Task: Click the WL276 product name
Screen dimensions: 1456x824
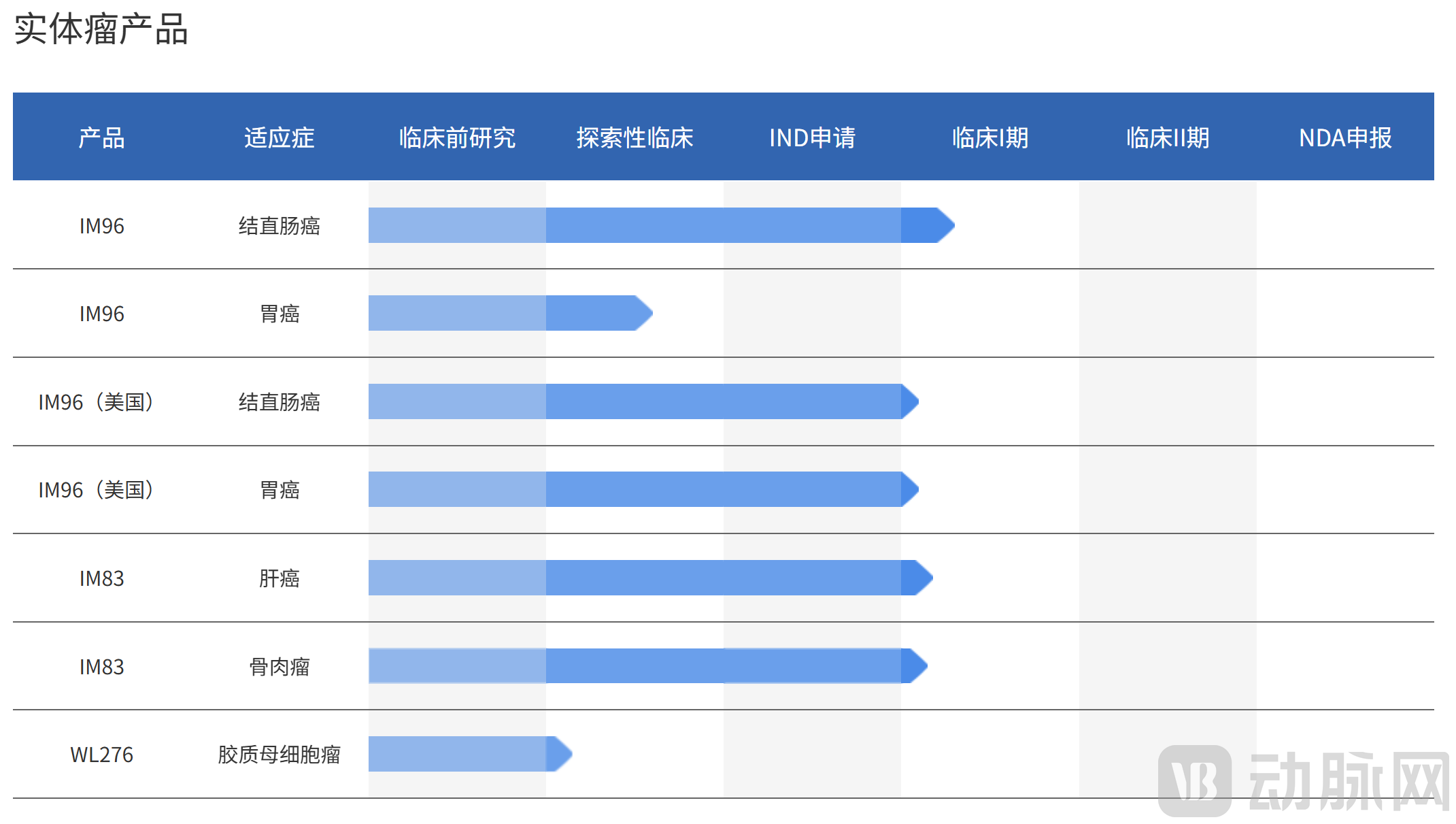Action: point(101,755)
